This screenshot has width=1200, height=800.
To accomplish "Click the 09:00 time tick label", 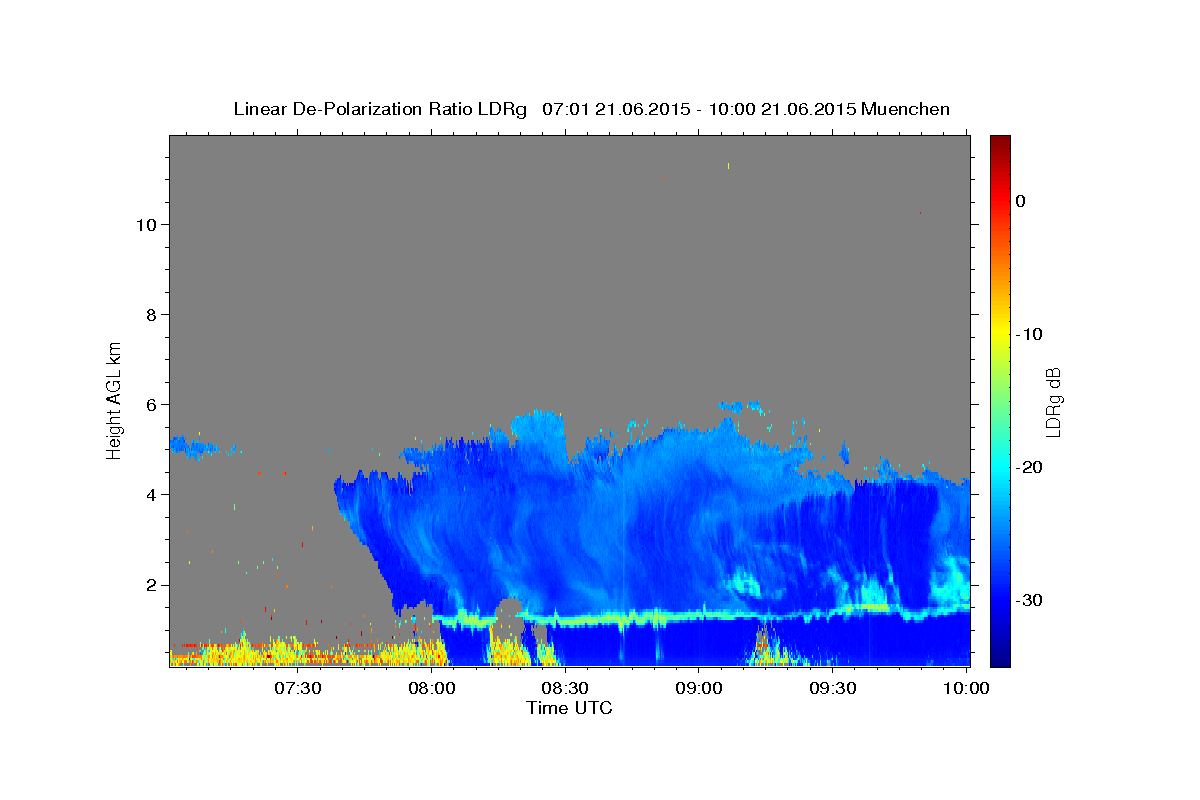I will point(699,688).
